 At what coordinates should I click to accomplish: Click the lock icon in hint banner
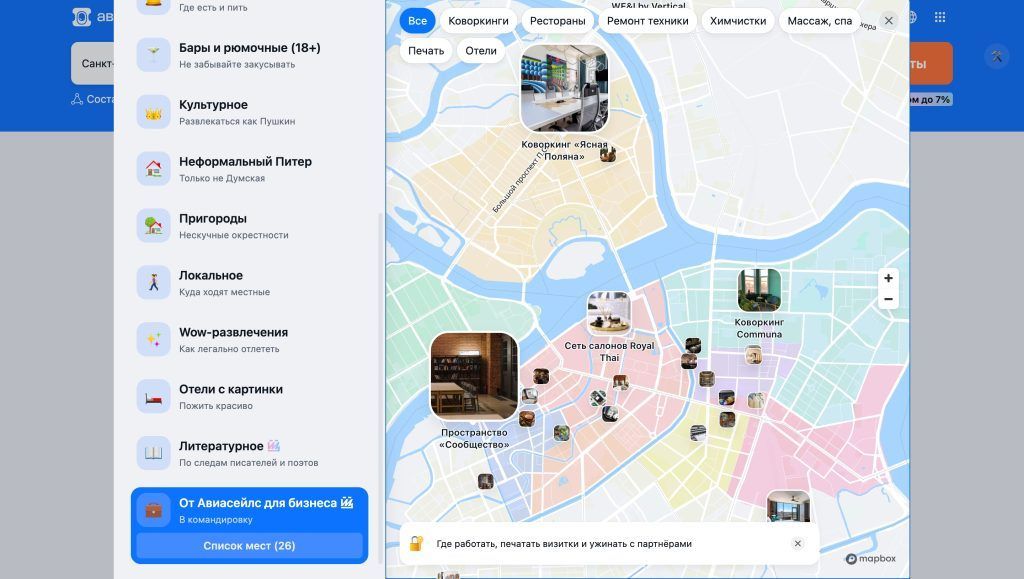[417, 544]
